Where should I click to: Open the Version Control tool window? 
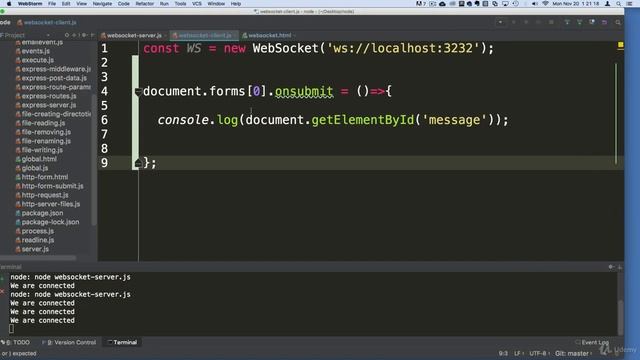click(70, 342)
